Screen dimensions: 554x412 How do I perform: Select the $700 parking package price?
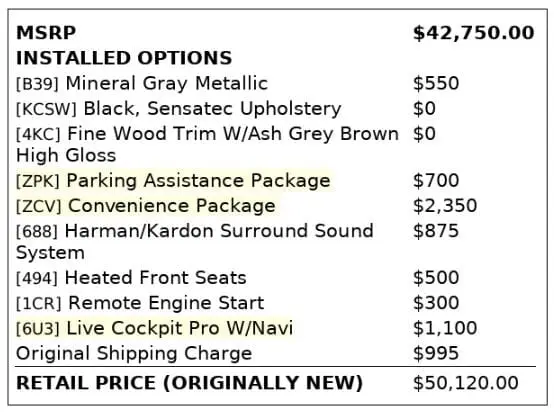point(436,181)
